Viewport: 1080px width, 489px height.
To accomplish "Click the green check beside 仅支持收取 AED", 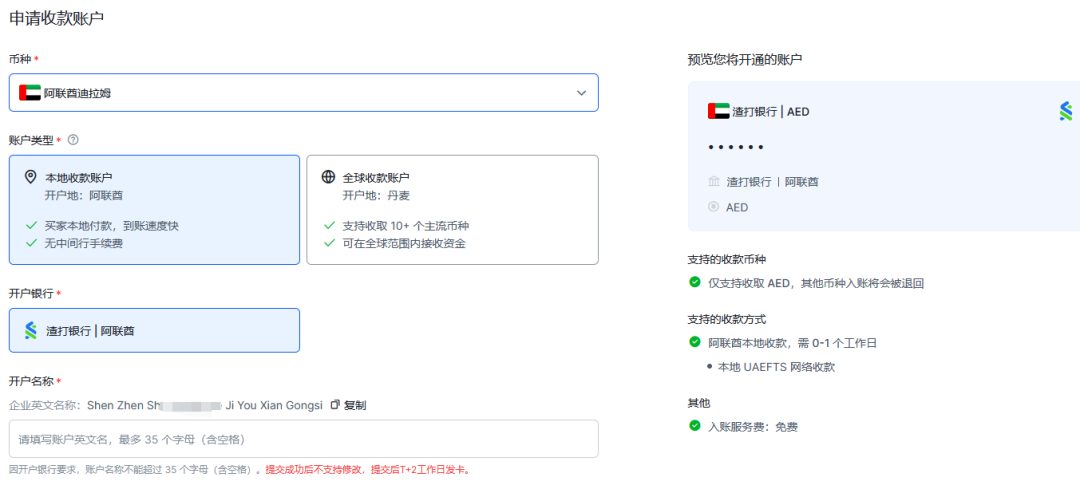I will 695,283.
